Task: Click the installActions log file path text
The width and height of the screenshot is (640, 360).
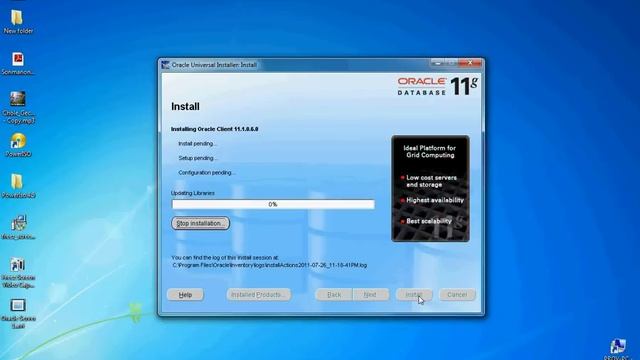Action: [269, 265]
